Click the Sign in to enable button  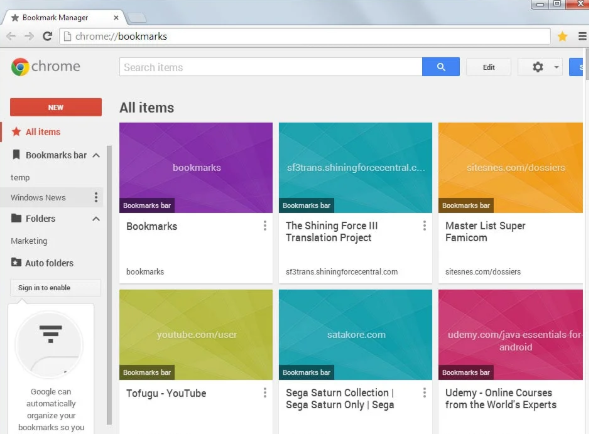point(55,287)
